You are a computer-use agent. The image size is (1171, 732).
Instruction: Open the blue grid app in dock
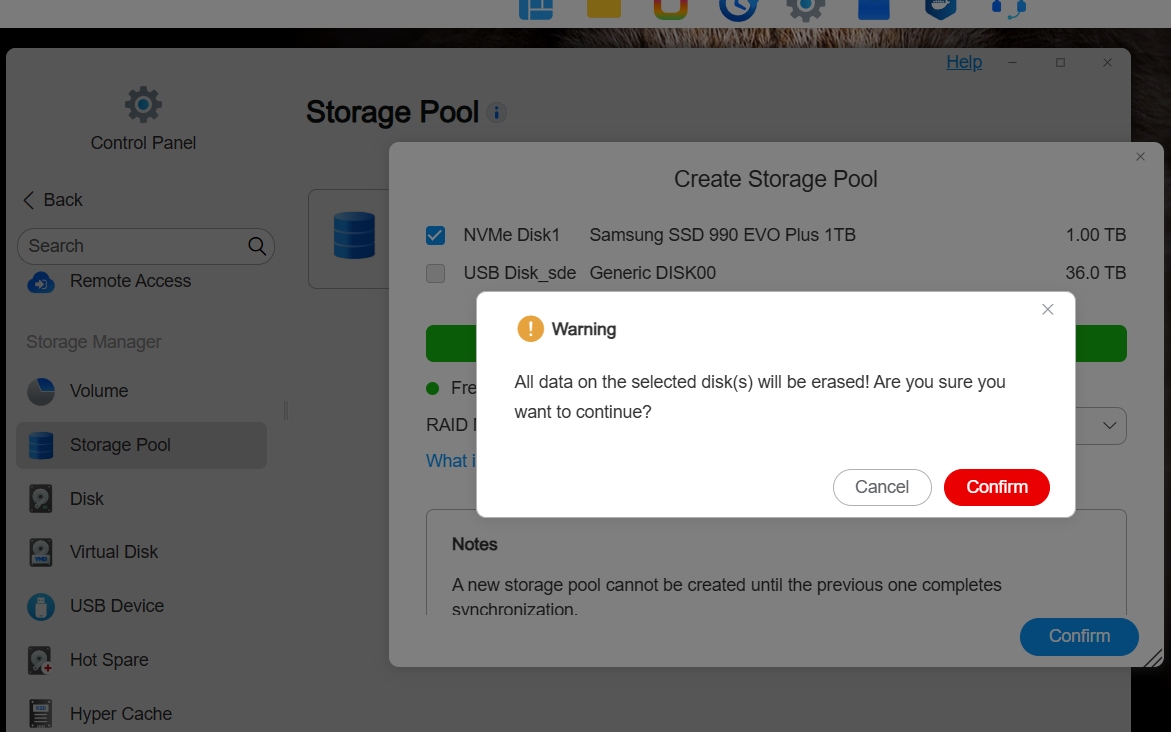click(x=536, y=9)
